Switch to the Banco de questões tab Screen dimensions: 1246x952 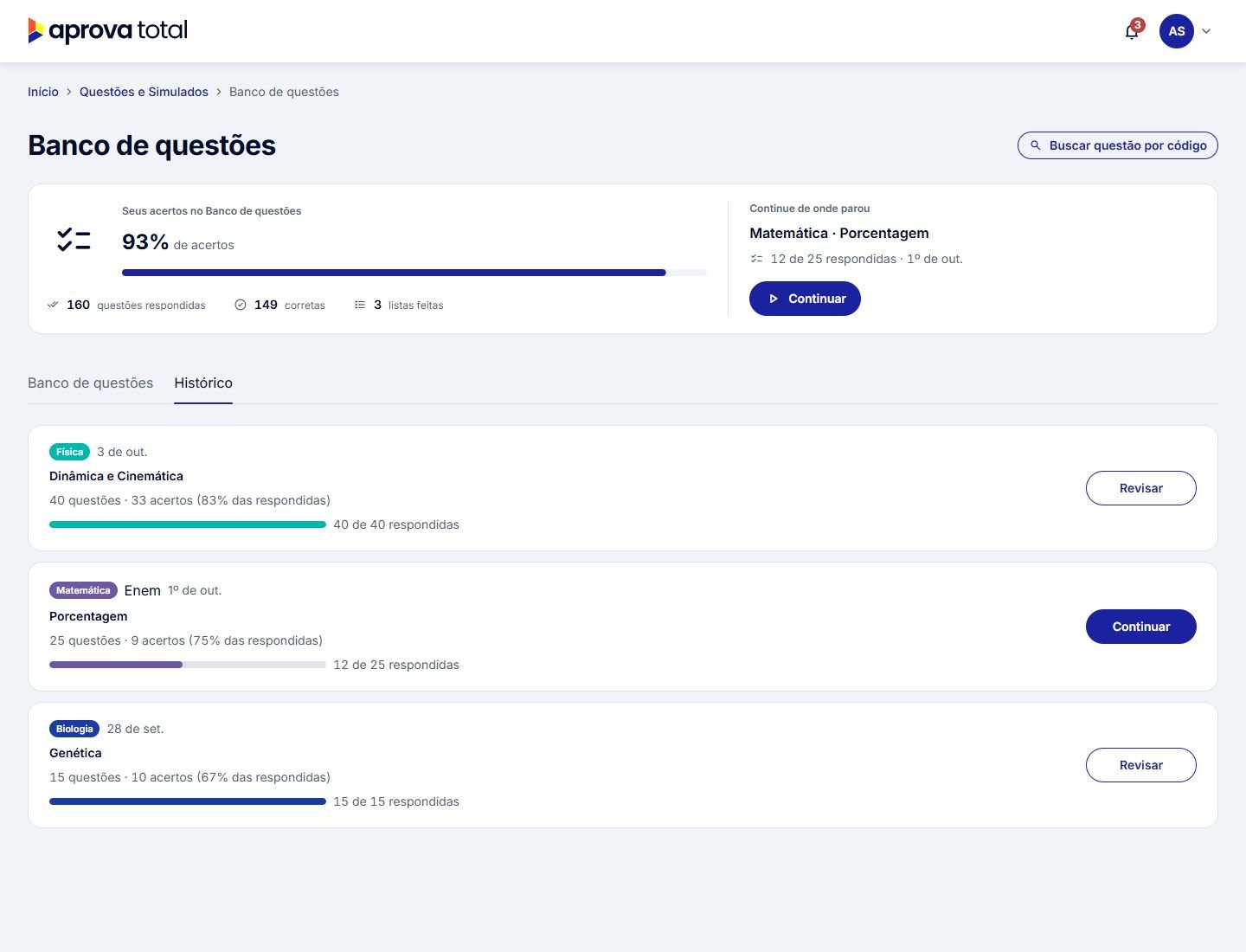91,383
